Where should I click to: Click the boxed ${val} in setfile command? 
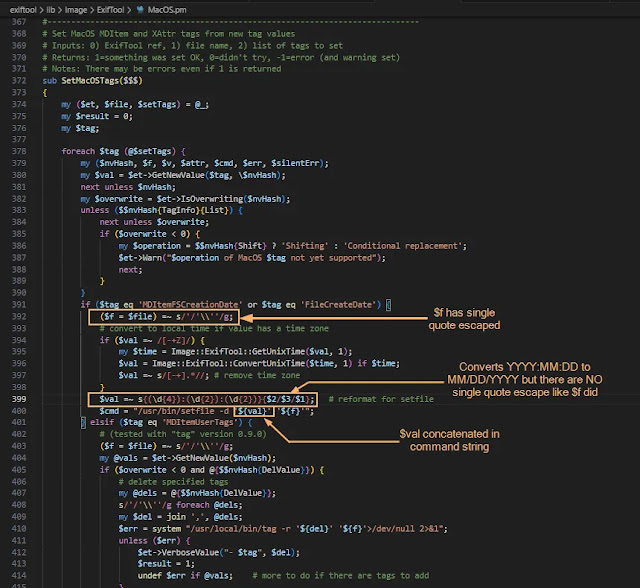253,411
